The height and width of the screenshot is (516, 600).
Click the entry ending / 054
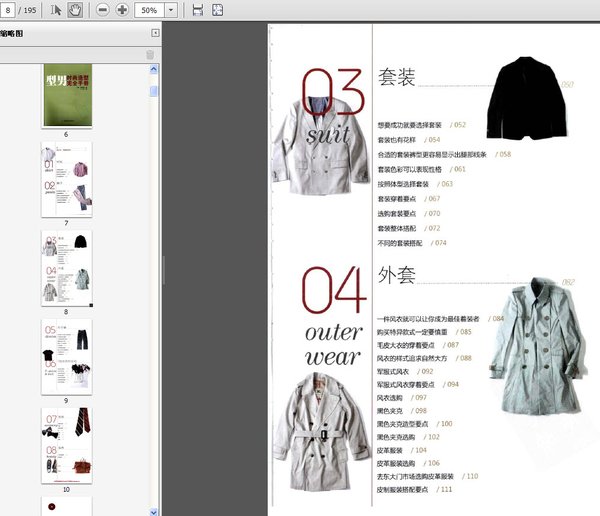pos(409,140)
